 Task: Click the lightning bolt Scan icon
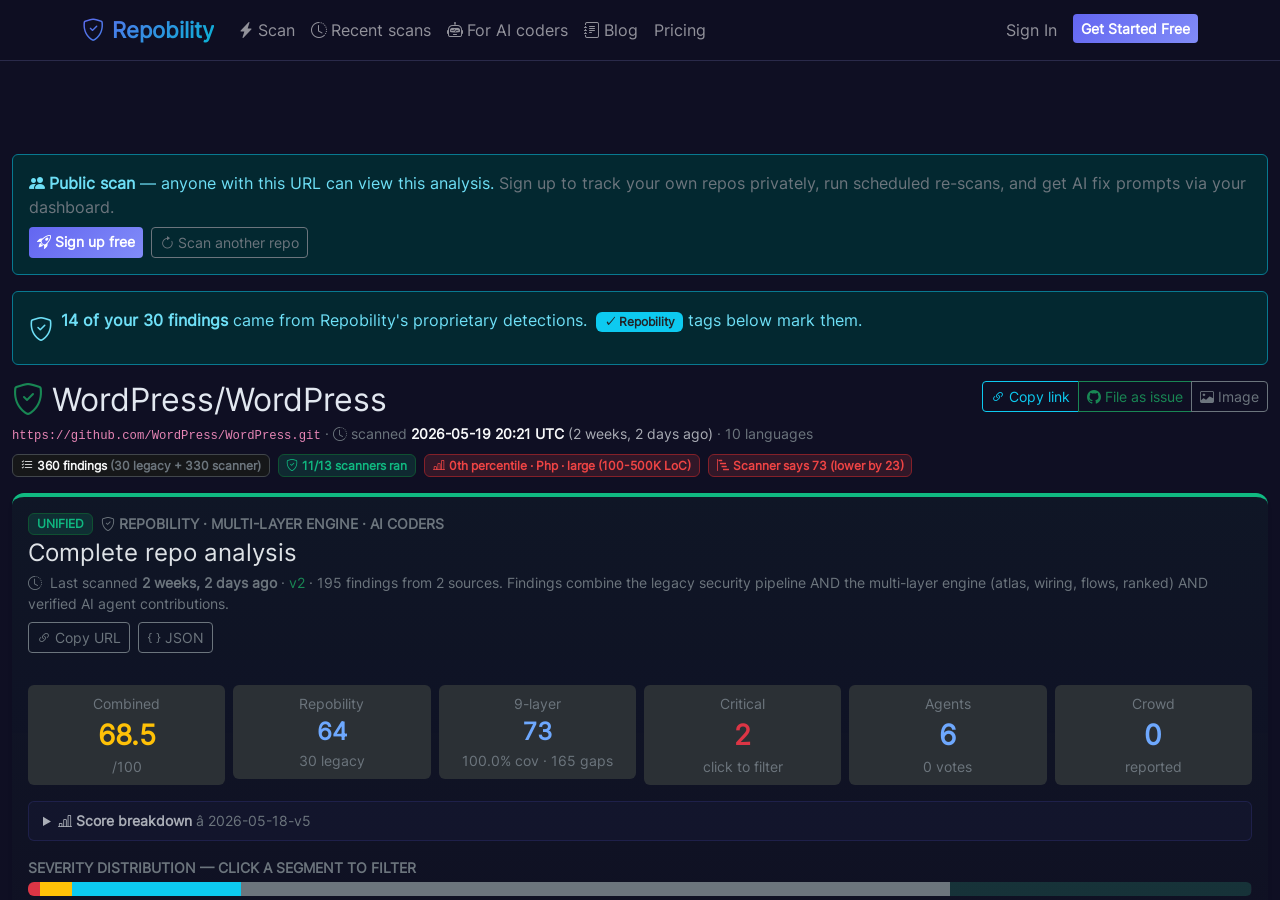[x=246, y=30]
